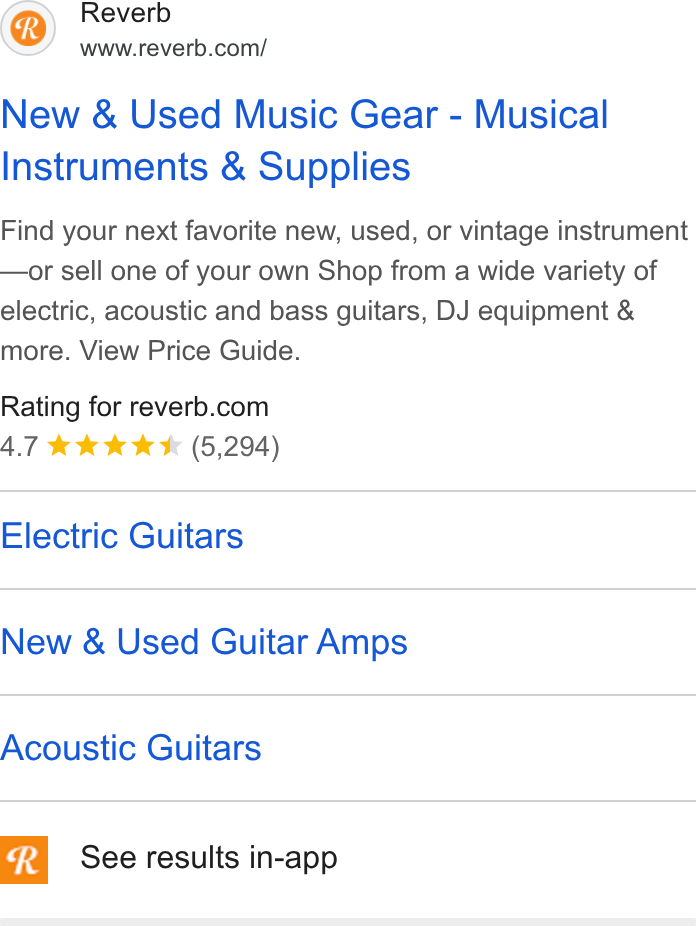Click the orange square Reverb app icon
This screenshot has height=926, width=696.
coord(24,860)
